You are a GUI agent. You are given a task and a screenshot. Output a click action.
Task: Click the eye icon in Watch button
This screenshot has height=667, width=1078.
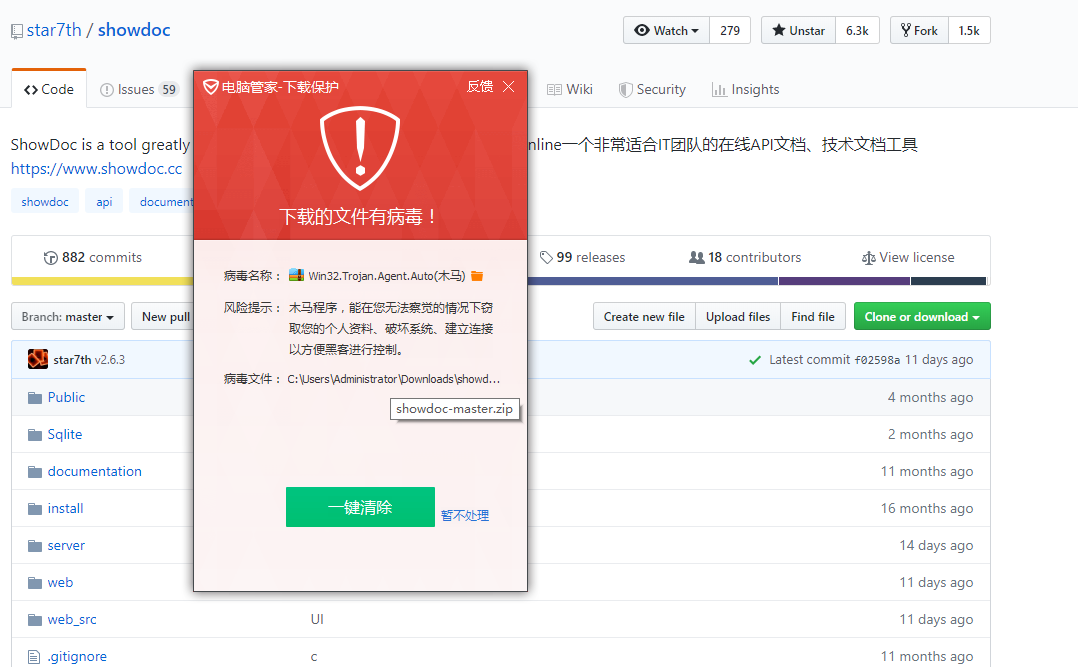[x=641, y=30]
